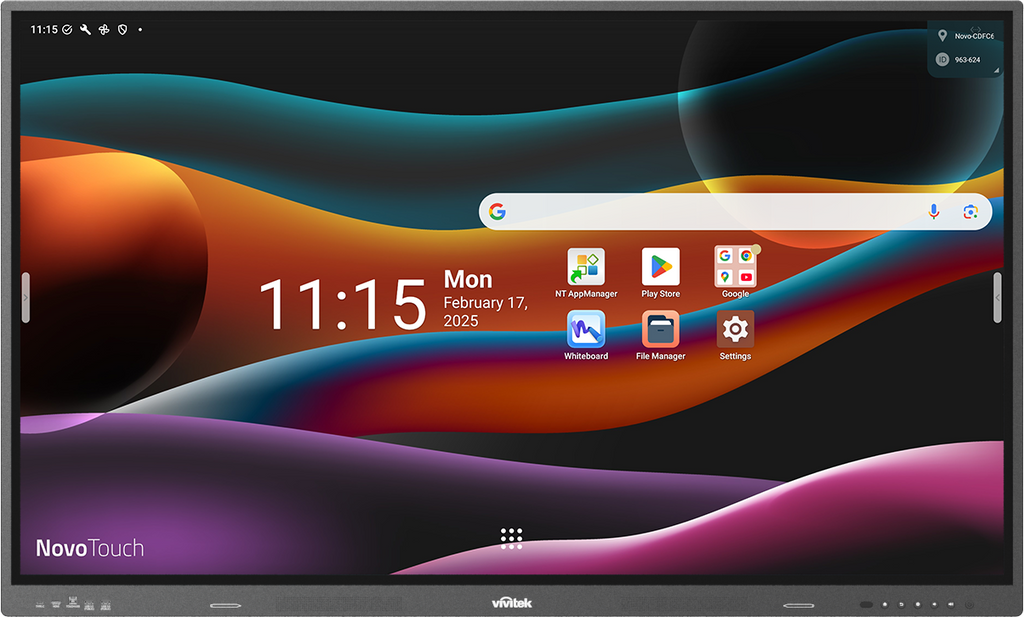1024x617 pixels.
Task: Launch the Whiteboard app
Action: (x=586, y=330)
